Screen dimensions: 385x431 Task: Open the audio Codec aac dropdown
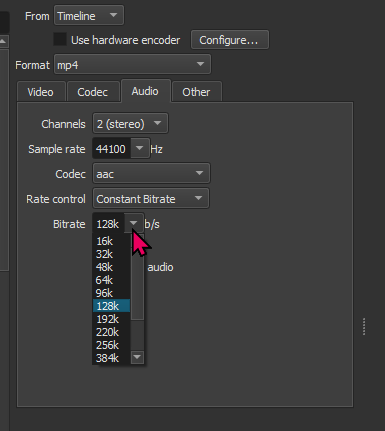click(151, 173)
